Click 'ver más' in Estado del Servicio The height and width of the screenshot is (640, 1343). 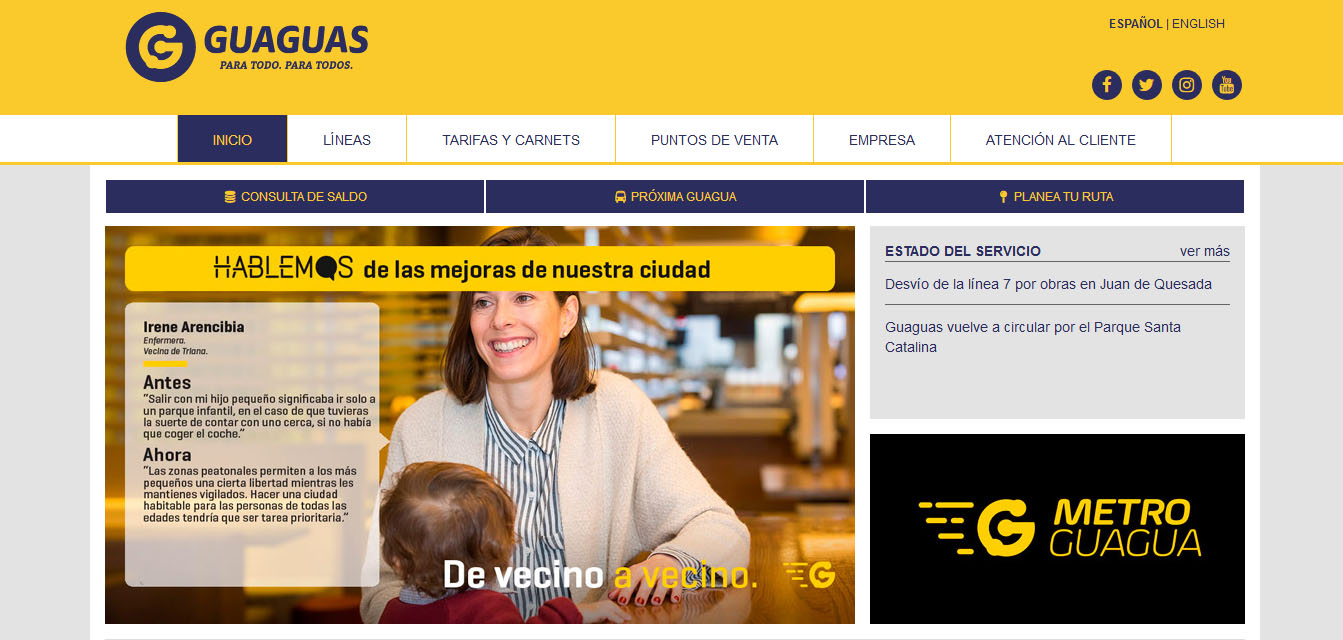[1205, 251]
